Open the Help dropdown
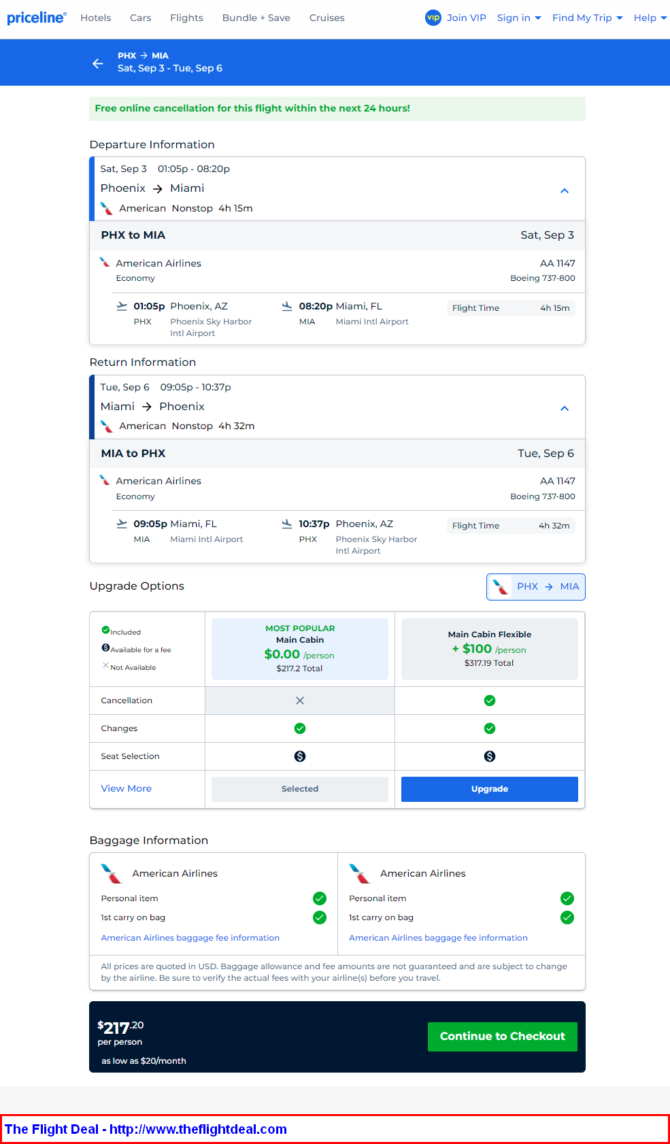 (x=649, y=18)
